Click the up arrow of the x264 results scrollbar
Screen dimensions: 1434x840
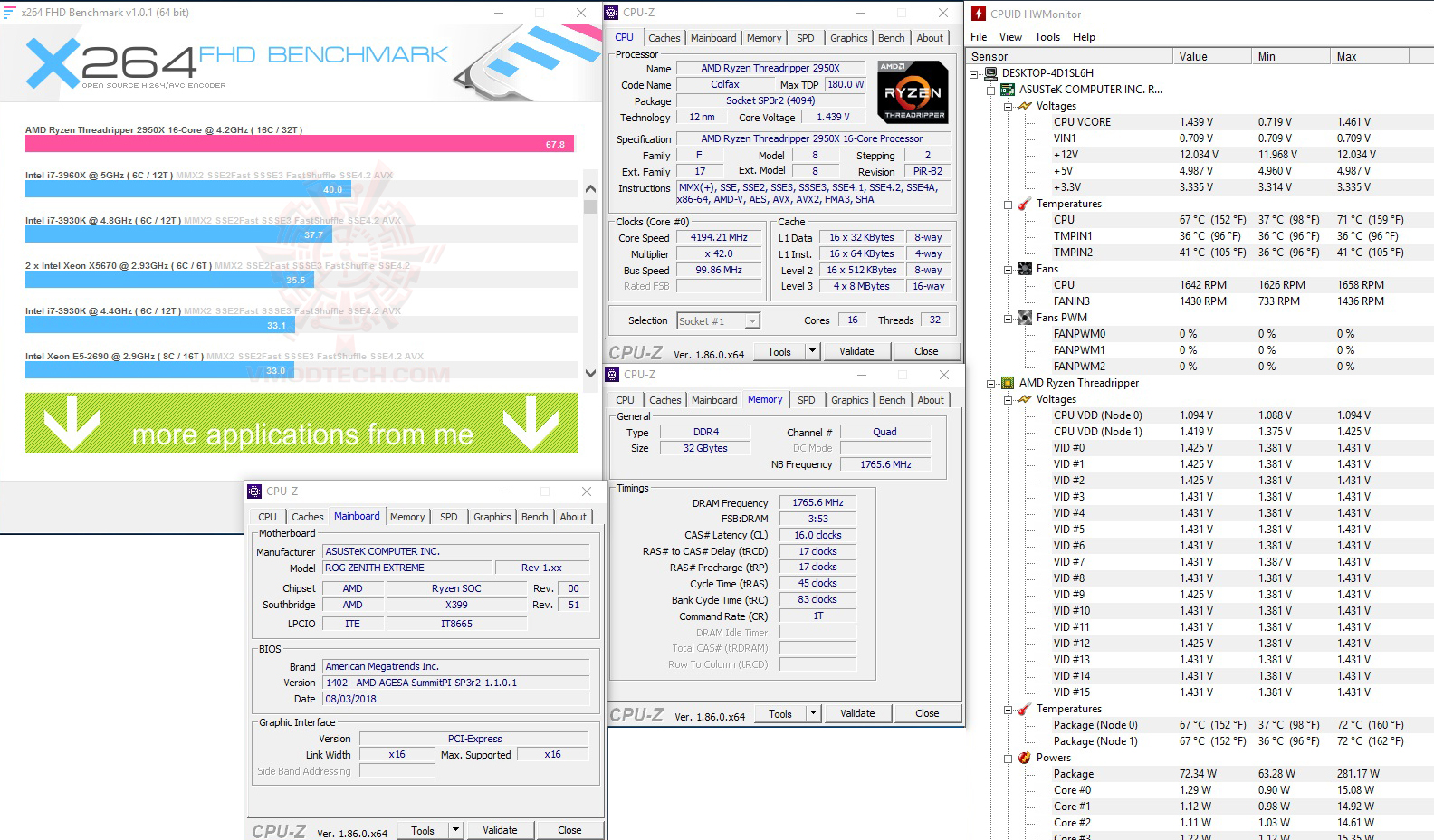pos(590,189)
